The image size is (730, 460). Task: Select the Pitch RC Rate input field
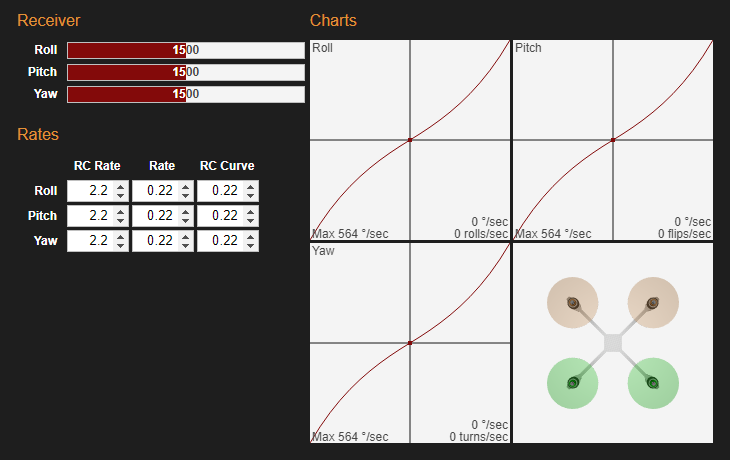[x=90, y=215]
